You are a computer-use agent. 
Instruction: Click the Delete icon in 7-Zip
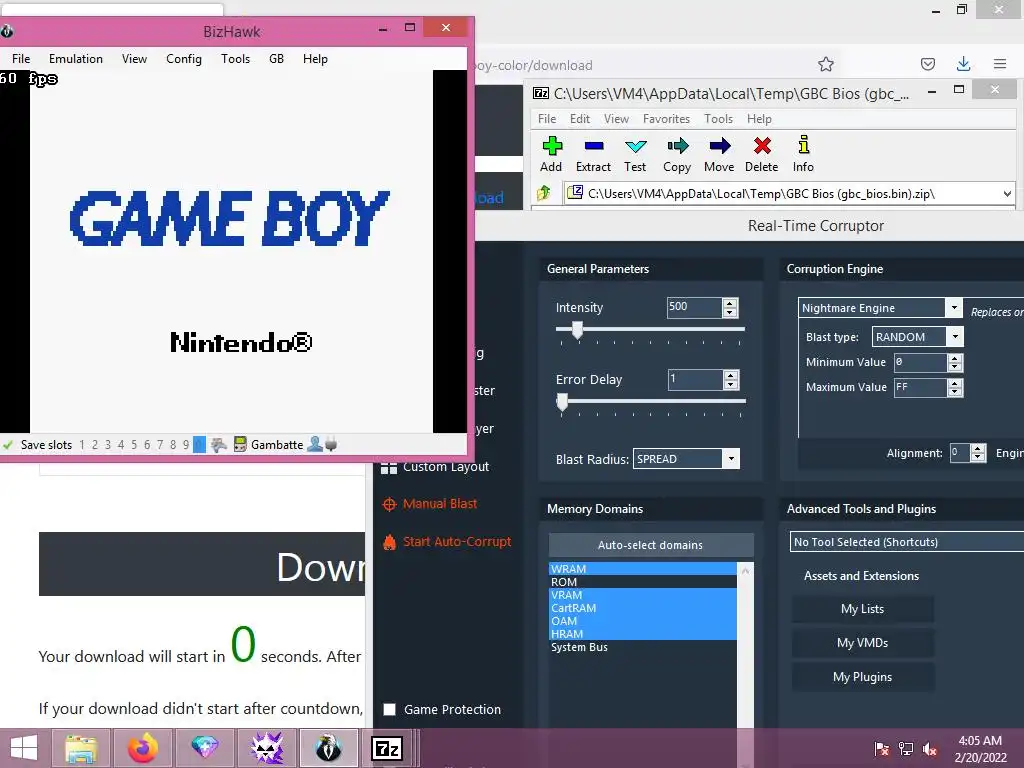(x=761, y=146)
